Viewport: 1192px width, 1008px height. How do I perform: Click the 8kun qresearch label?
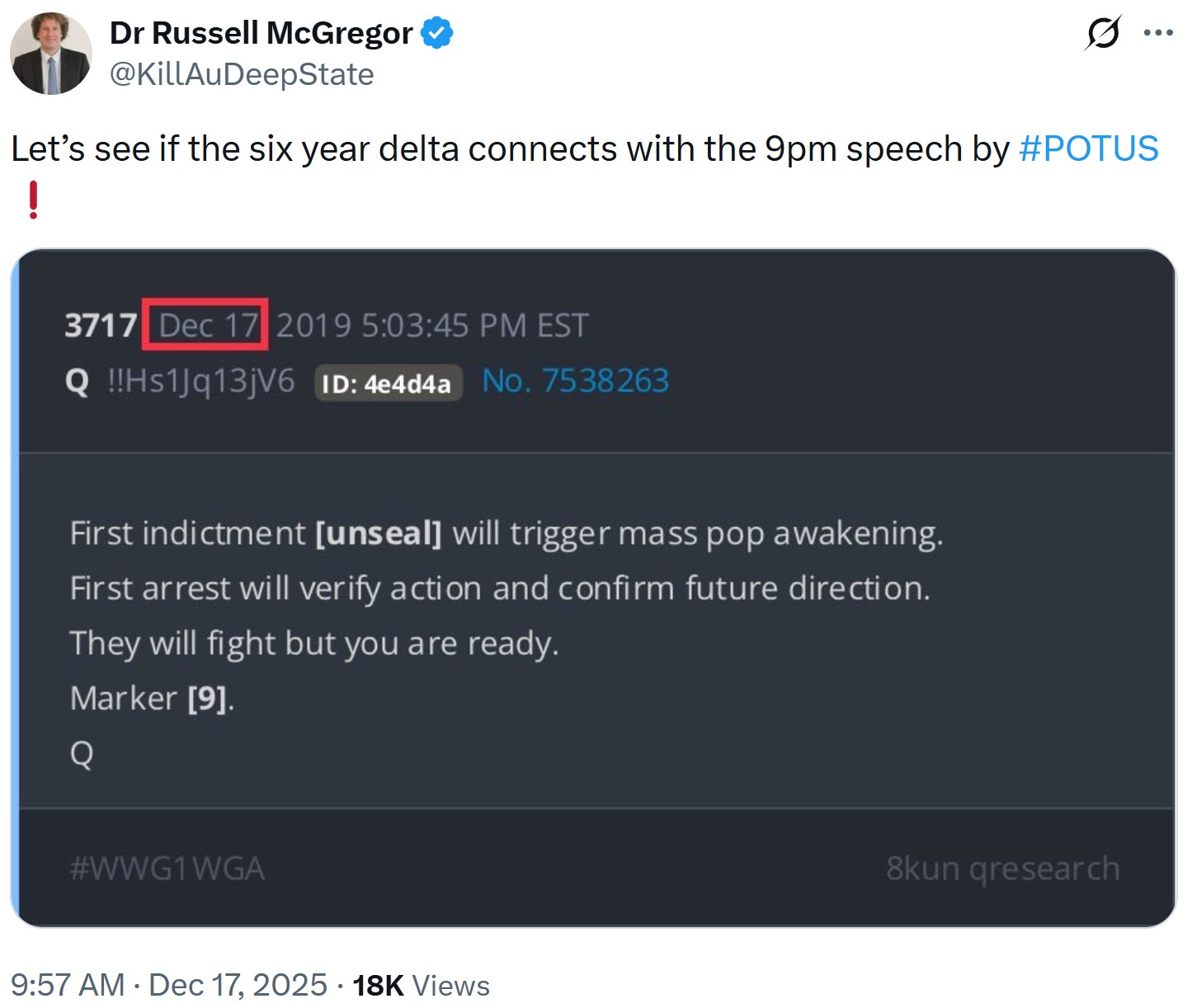(x=1002, y=869)
